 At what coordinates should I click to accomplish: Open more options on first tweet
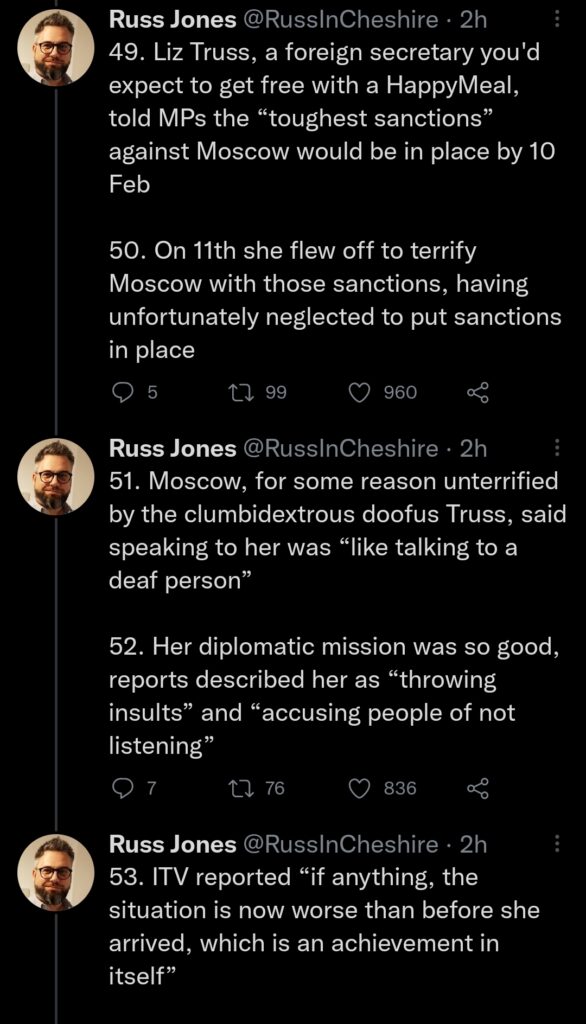pyautogui.click(x=557, y=20)
